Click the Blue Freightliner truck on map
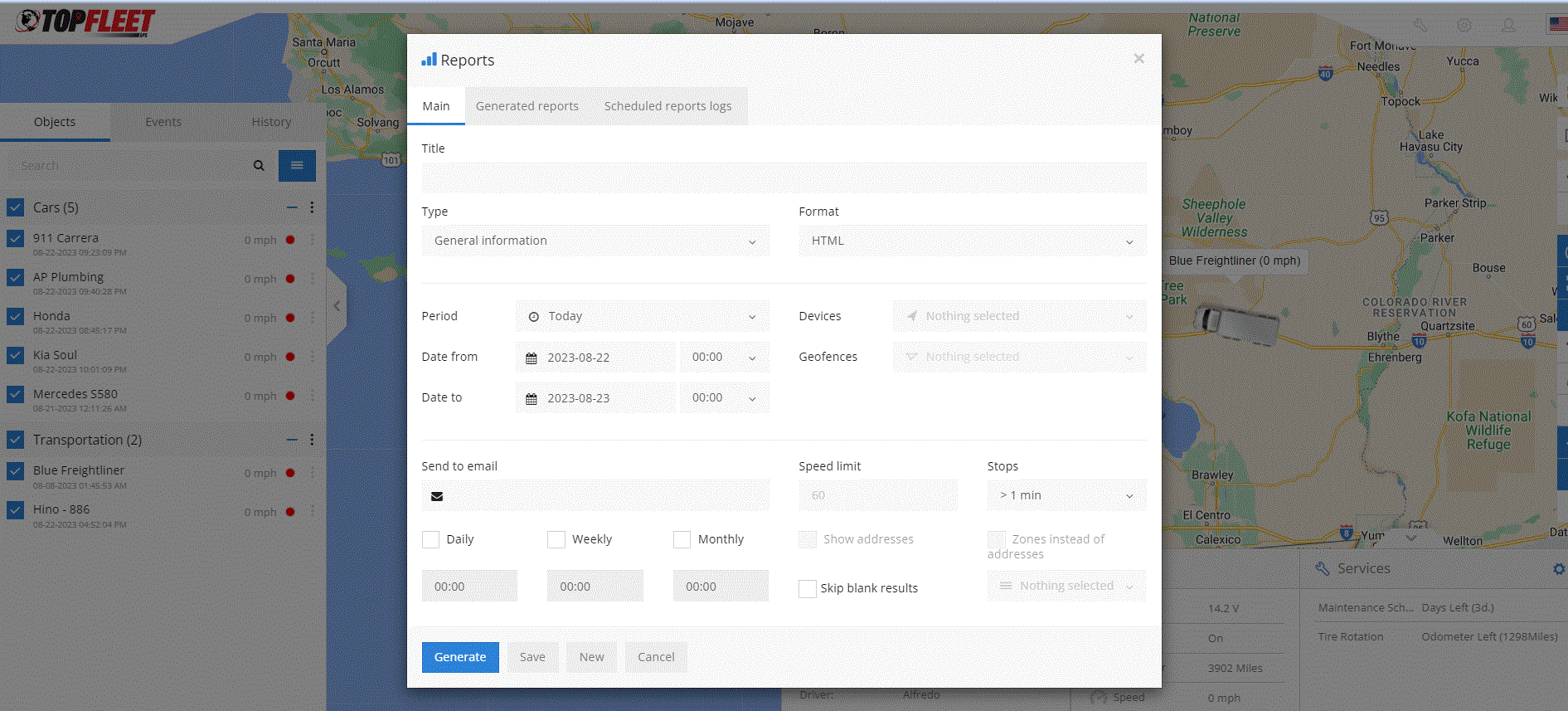The image size is (1568, 711). [x=1235, y=323]
